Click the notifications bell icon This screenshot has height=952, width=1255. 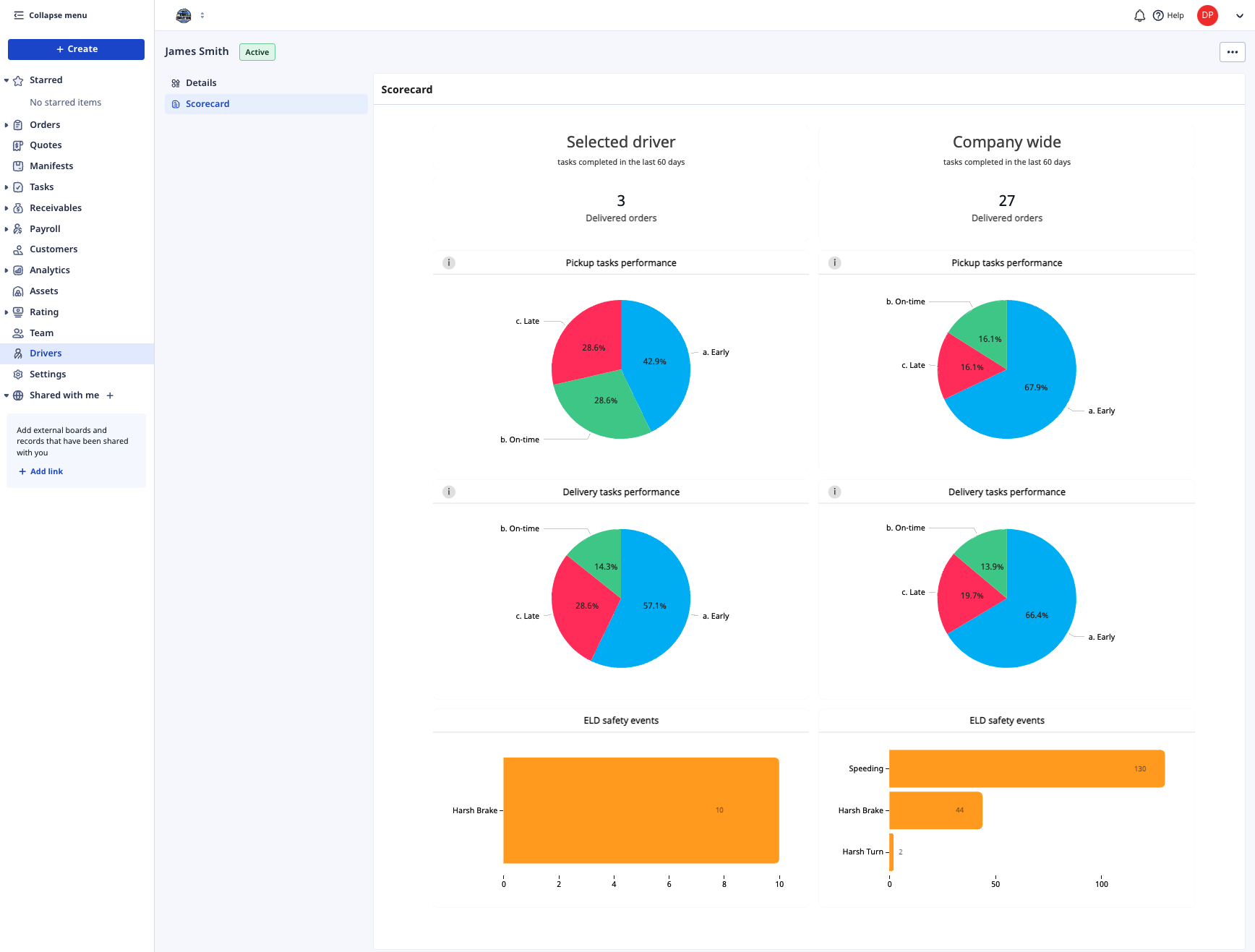coord(1139,14)
